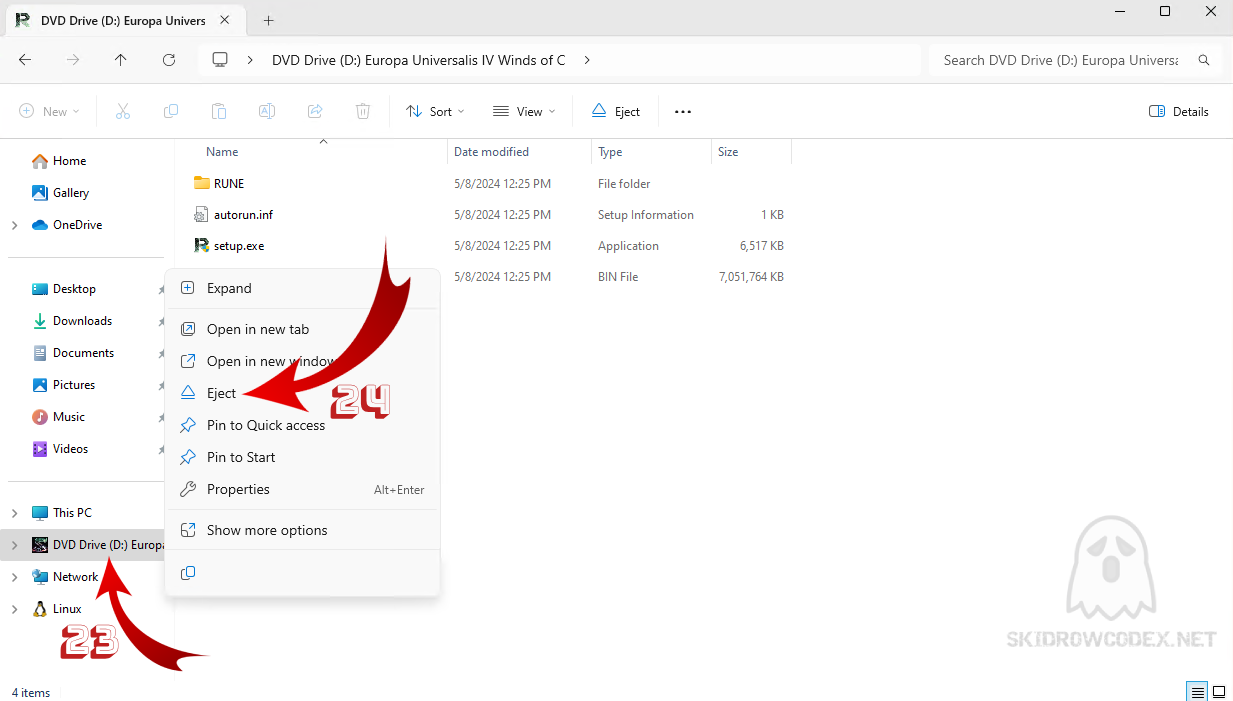
Task: Click the Cut scissors icon in toolbar
Action: point(123,112)
